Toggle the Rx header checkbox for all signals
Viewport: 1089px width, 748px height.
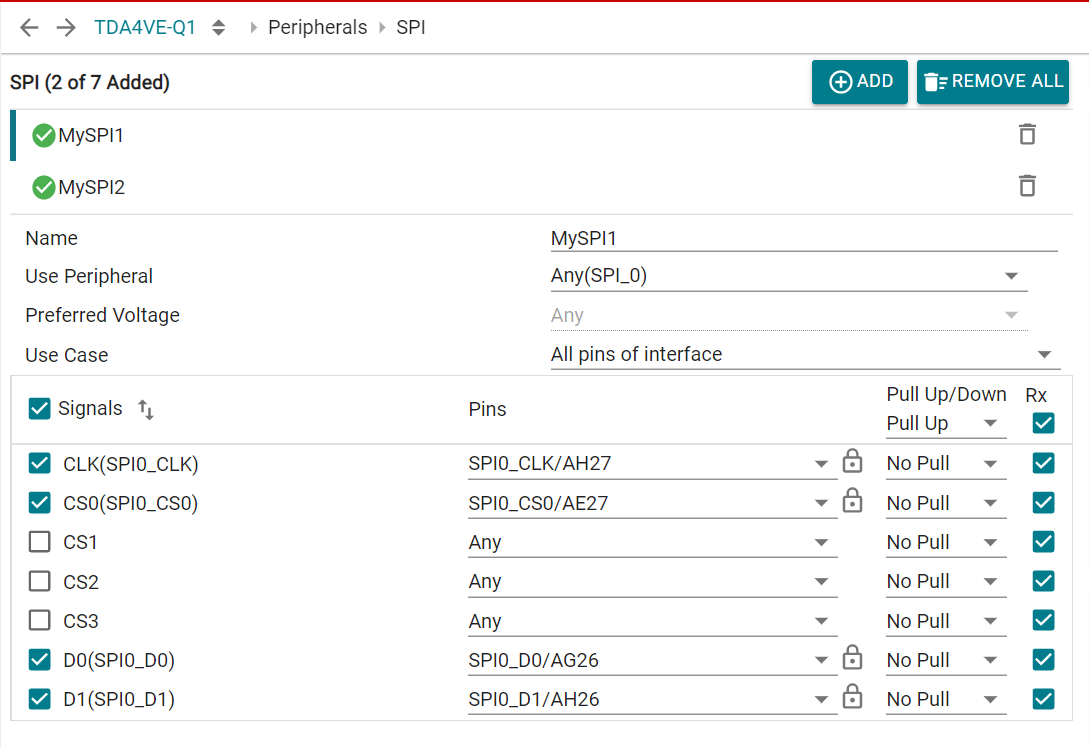(x=1043, y=423)
